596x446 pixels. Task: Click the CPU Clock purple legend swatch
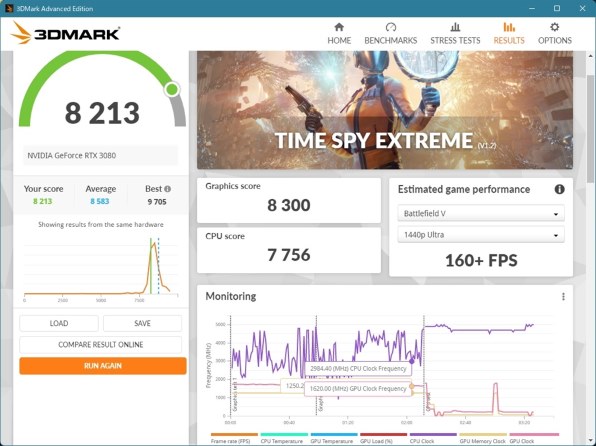(x=433, y=434)
